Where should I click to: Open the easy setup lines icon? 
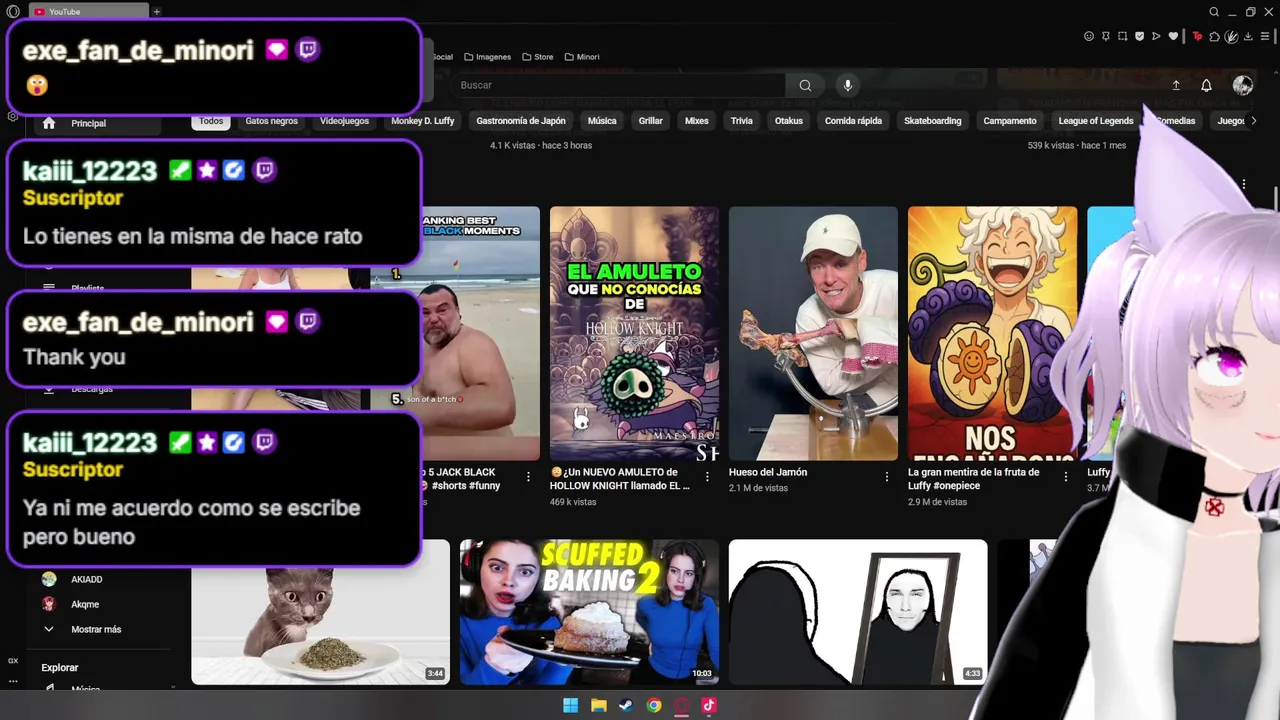coord(1265,36)
